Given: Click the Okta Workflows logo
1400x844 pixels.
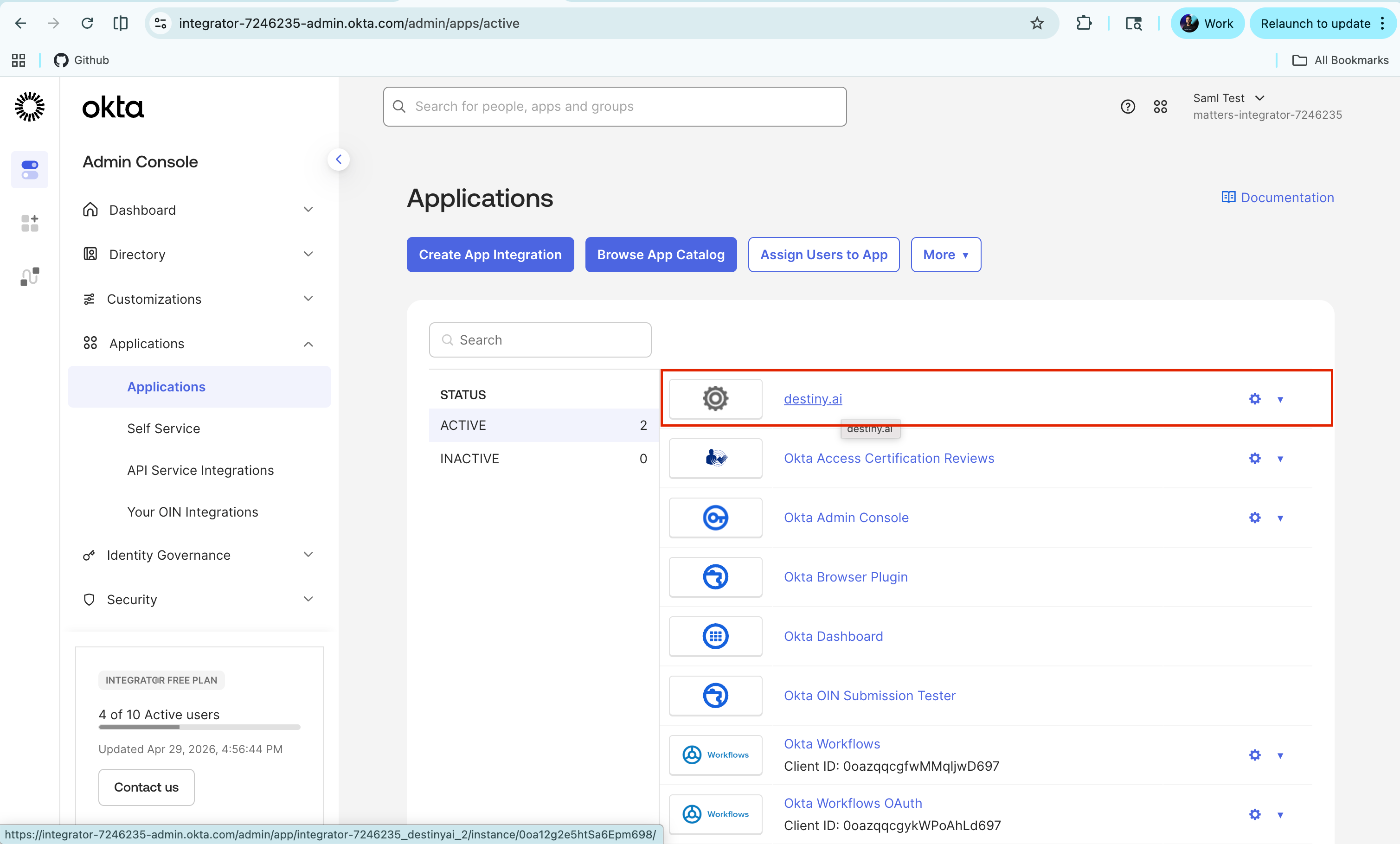Looking at the screenshot, I should point(715,755).
